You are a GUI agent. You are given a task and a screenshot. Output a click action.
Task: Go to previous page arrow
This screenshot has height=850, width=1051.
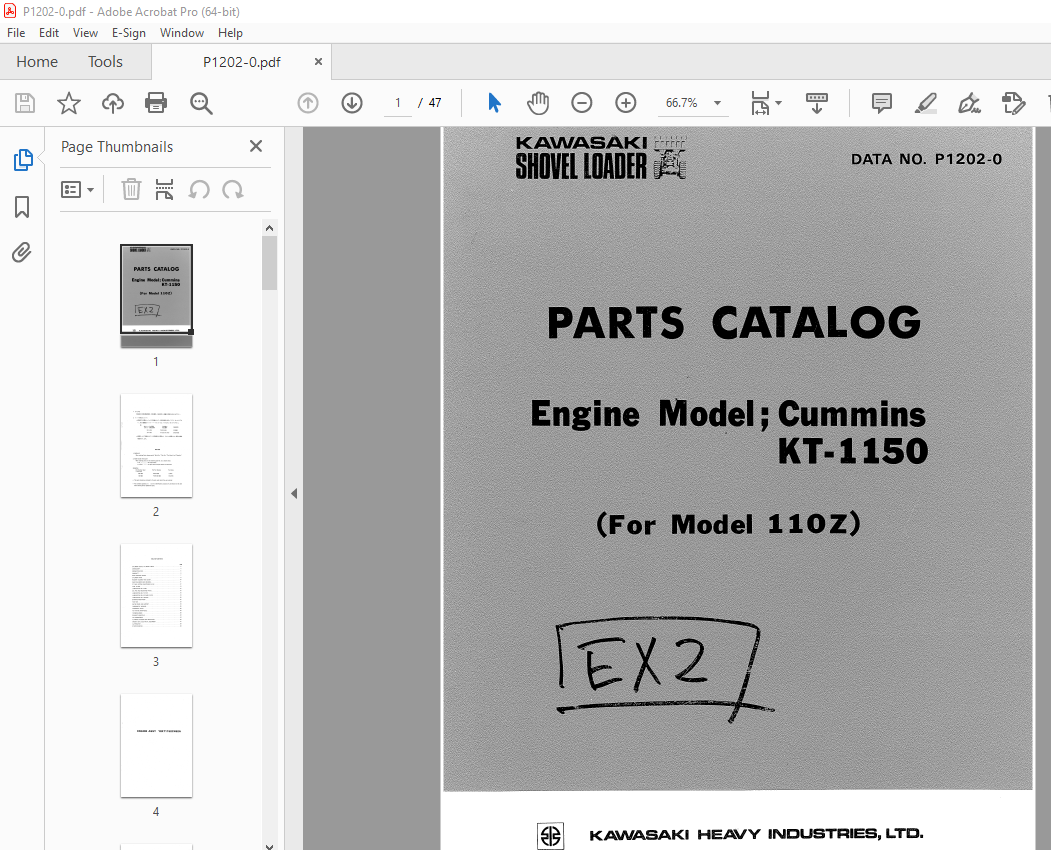pos(308,103)
